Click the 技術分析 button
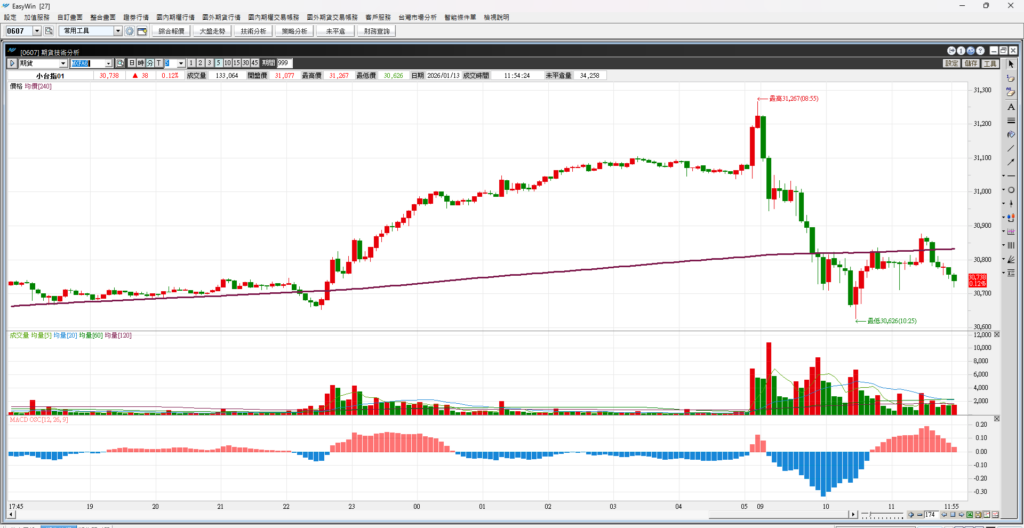The height and width of the screenshot is (528, 1024). click(253, 31)
